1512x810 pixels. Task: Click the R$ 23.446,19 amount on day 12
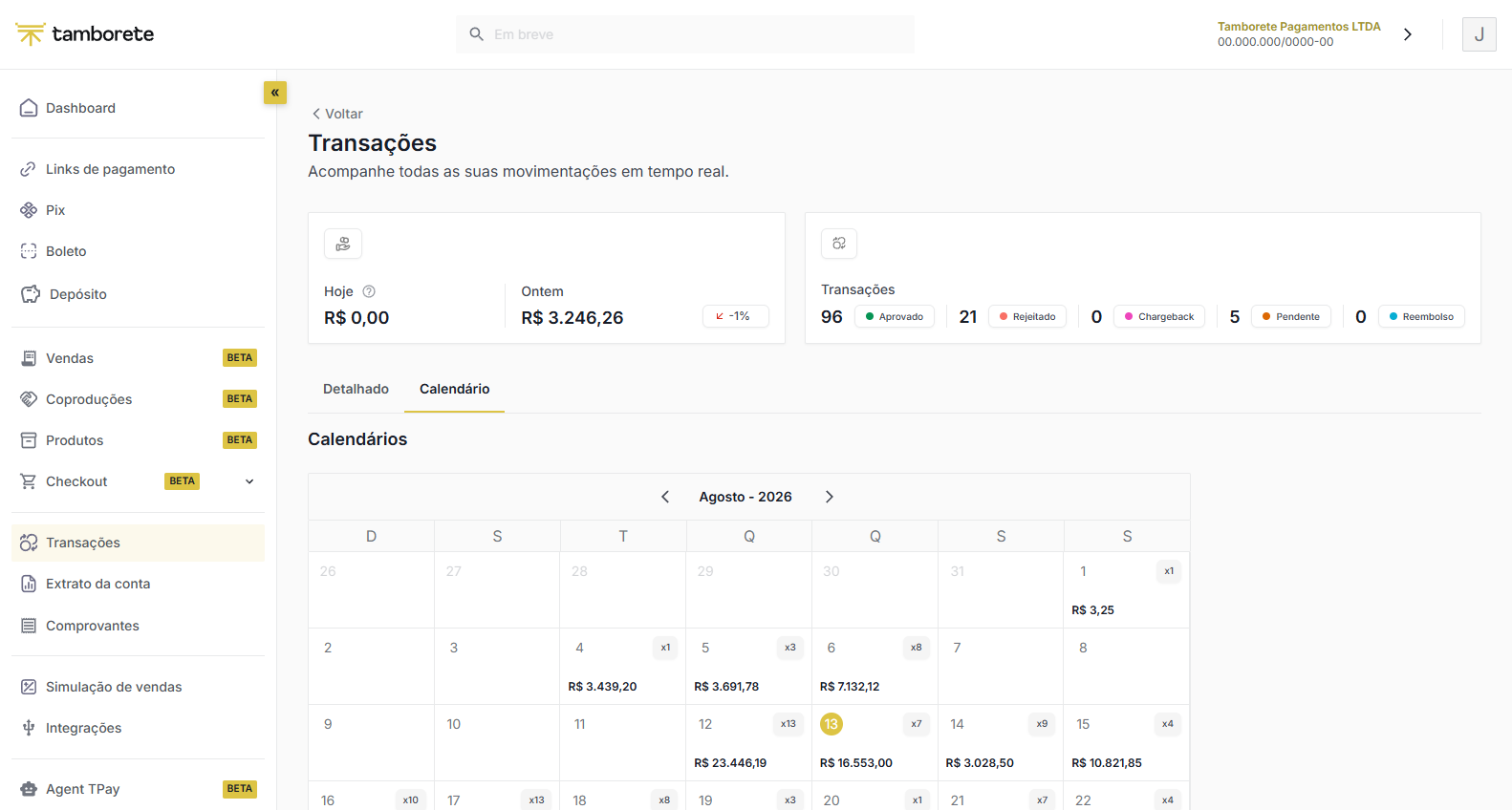tap(730, 763)
